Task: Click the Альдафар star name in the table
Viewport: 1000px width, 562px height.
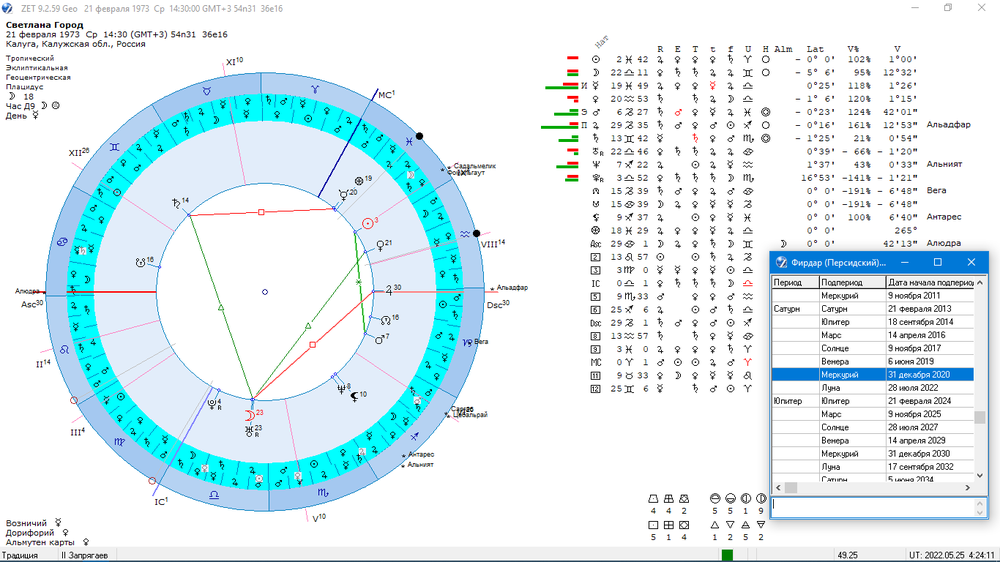Action: pos(948,125)
